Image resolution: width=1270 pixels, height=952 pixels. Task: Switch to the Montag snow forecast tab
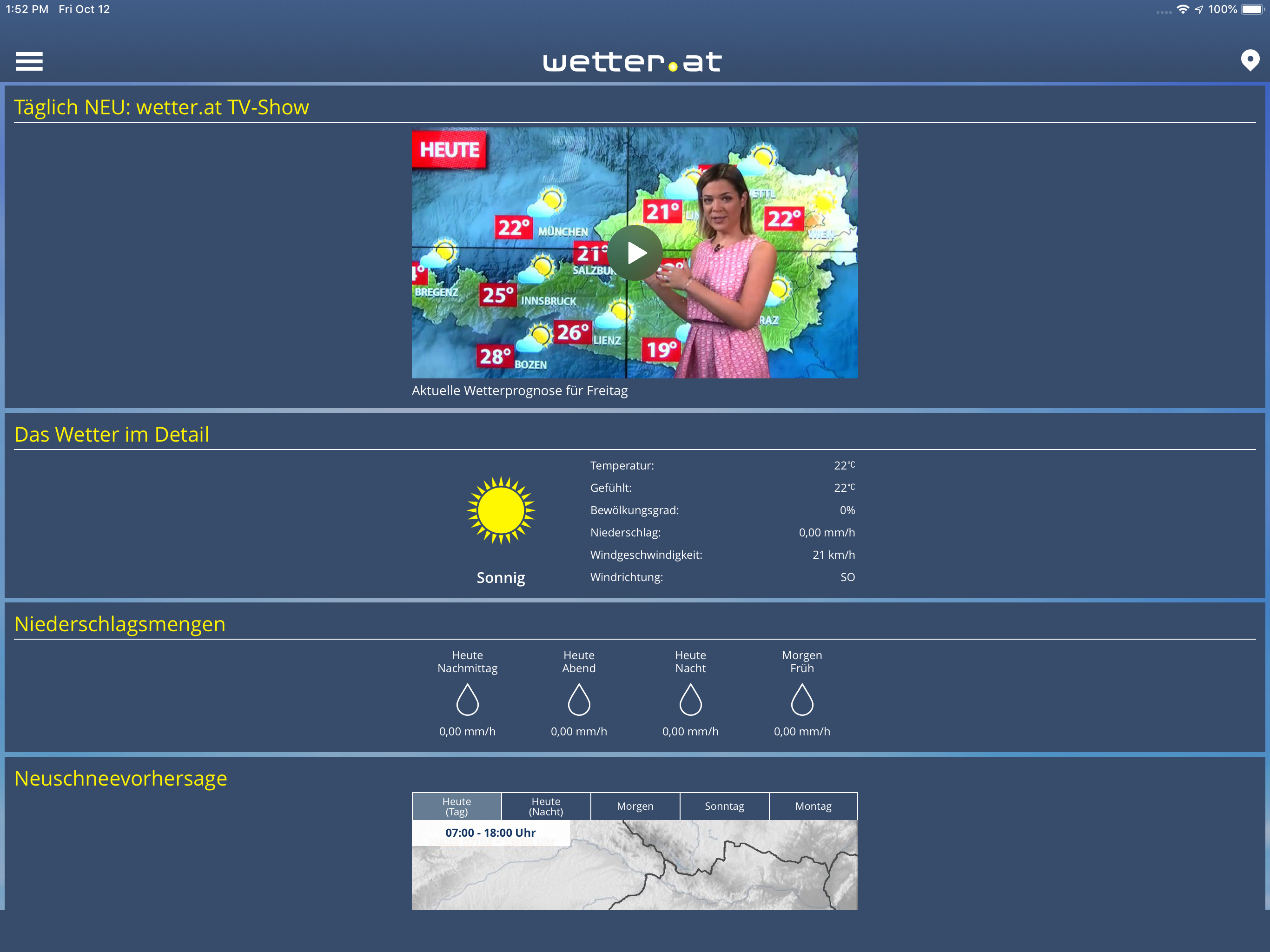pyautogui.click(x=813, y=806)
